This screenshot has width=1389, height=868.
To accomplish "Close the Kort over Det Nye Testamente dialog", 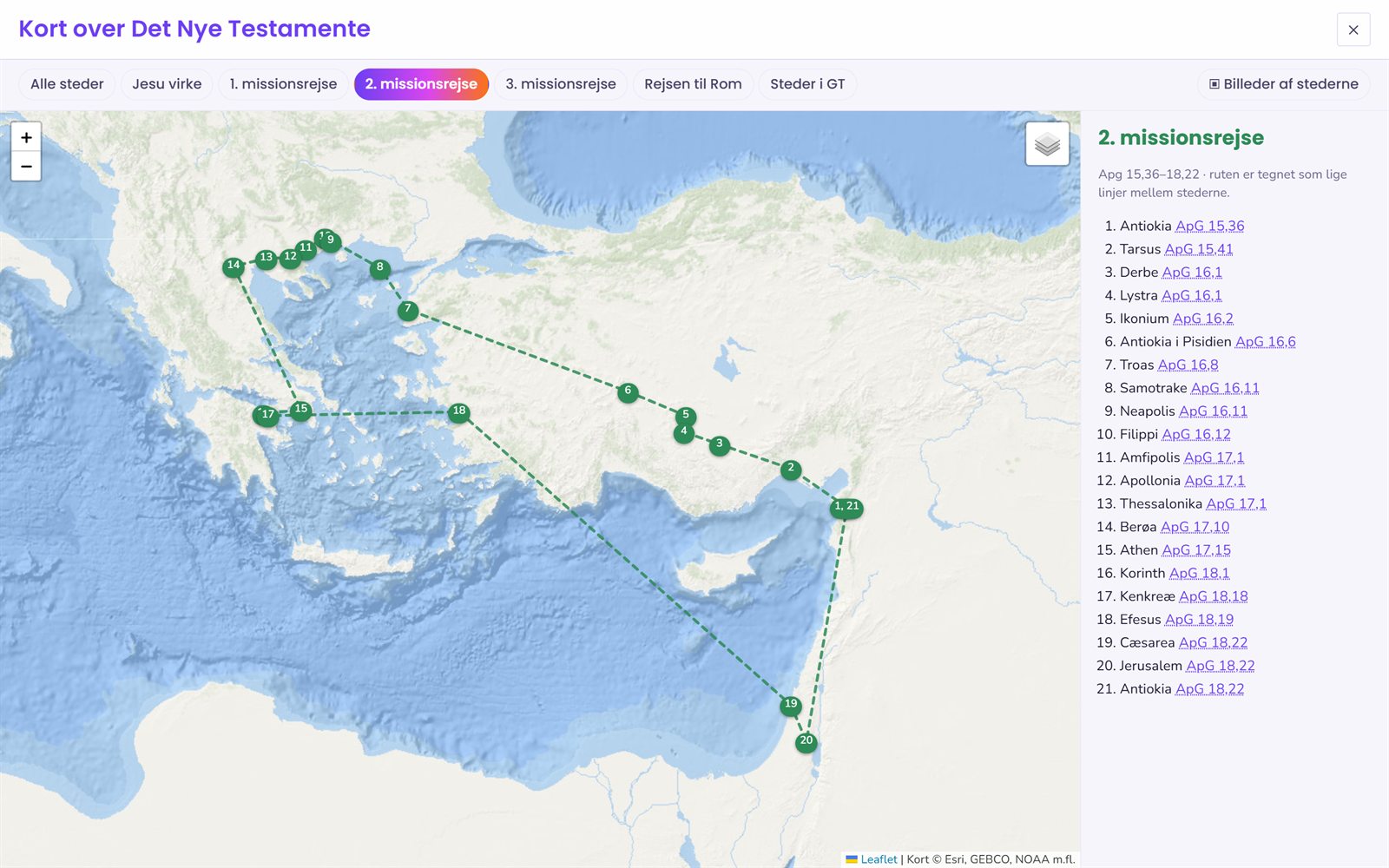I will [1353, 30].
